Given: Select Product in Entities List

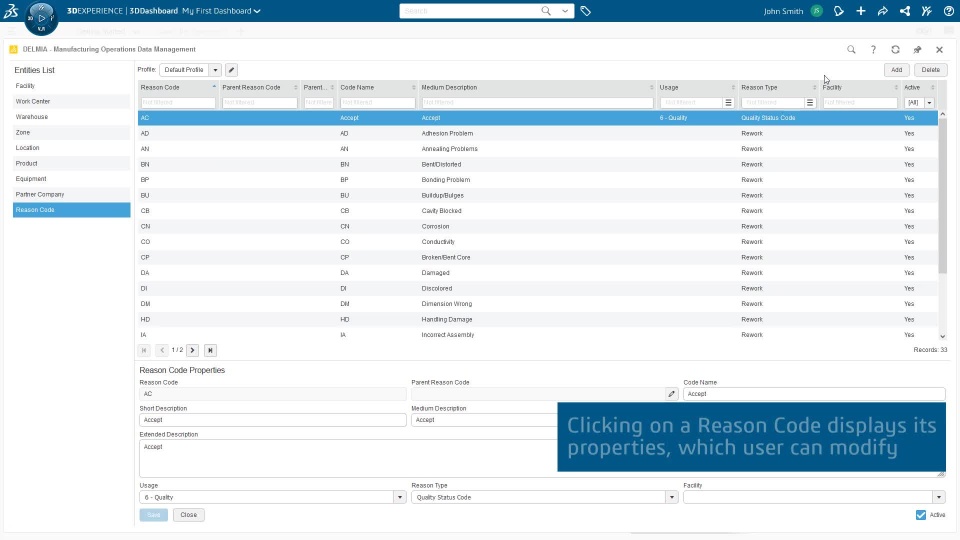Looking at the screenshot, I should coord(72,163).
